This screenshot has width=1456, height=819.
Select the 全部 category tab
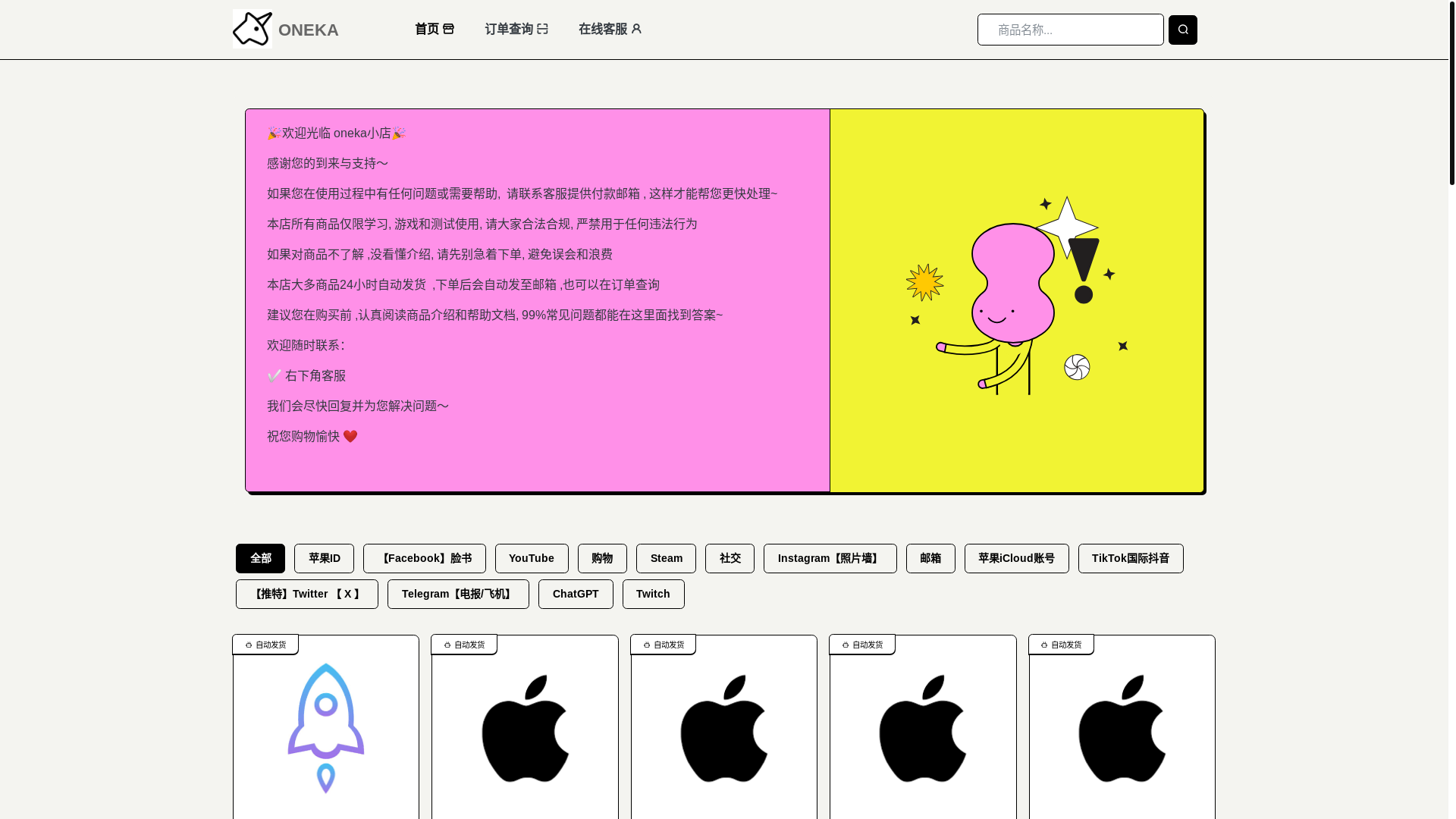[x=260, y=558]
